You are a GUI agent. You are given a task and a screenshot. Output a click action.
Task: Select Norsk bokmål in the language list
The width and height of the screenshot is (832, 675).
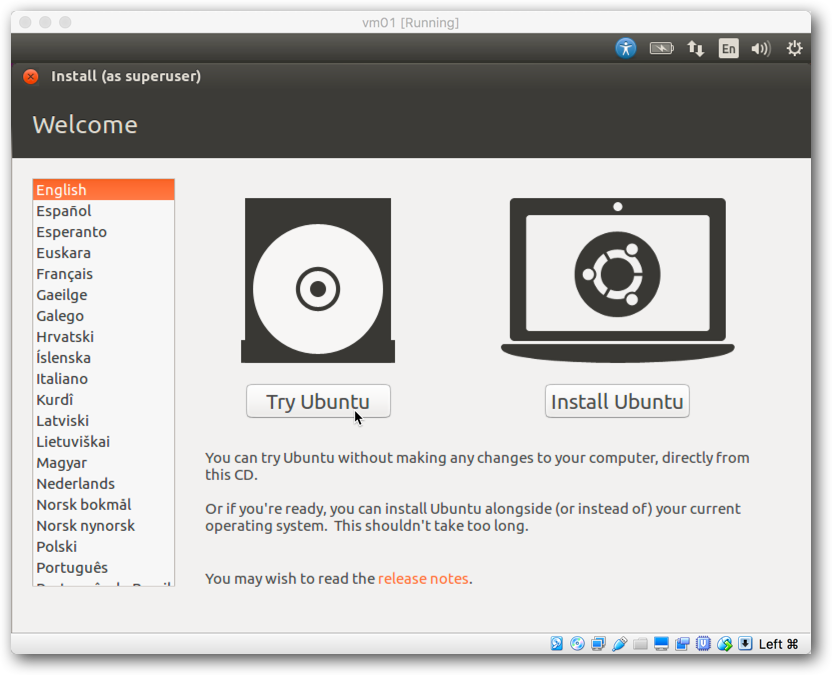(103, 505)
